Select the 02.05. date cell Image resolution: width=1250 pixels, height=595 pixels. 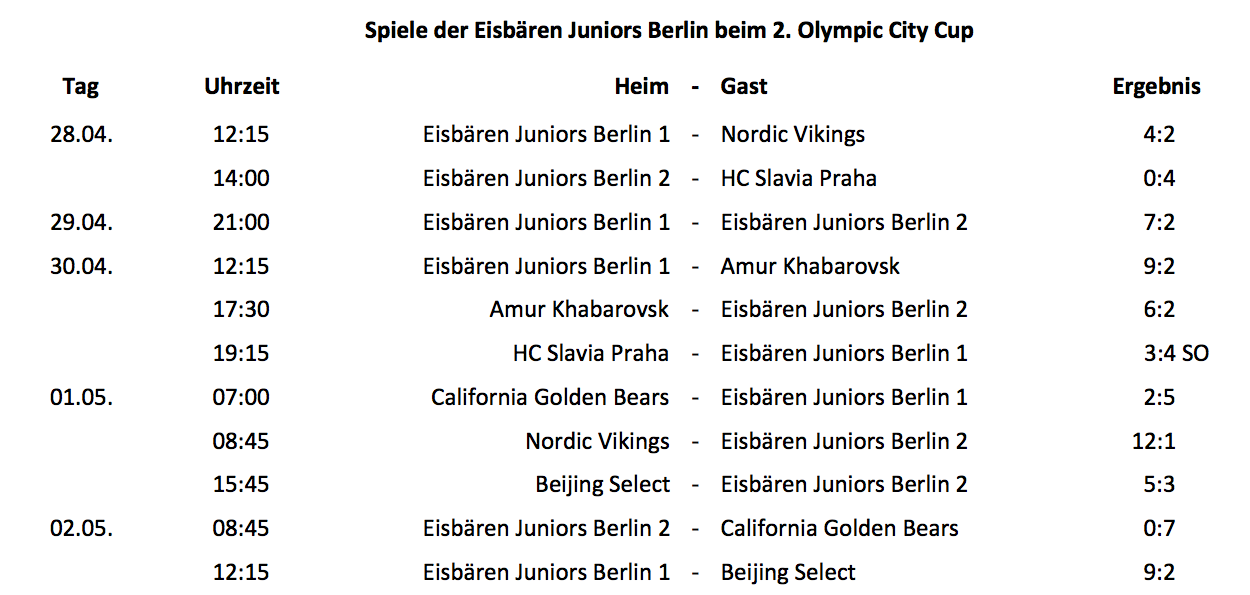81,528
